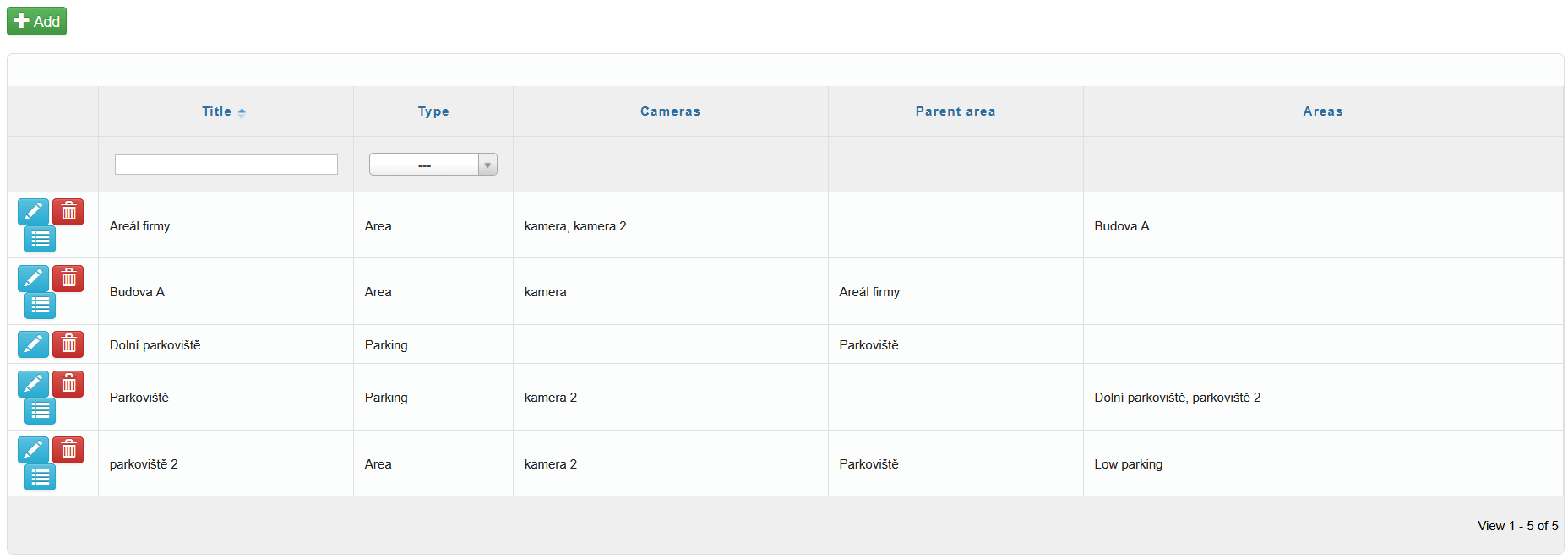Screen dimensions: 1568x558
Task: Edit the Areál firmy row
Action: [33, 212]
